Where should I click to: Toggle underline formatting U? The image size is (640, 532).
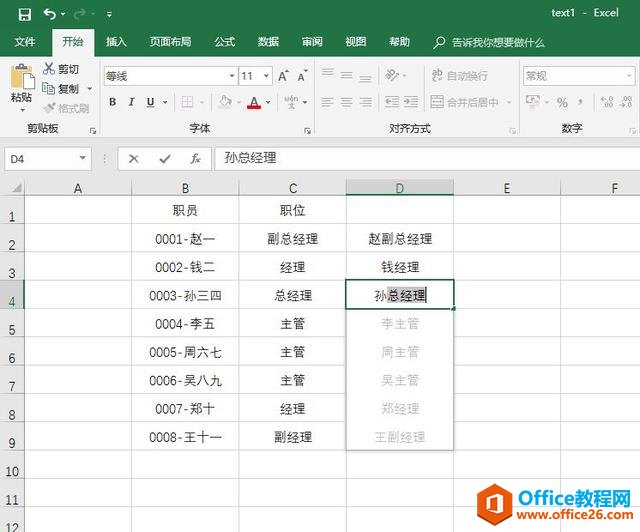coord(151,102)
